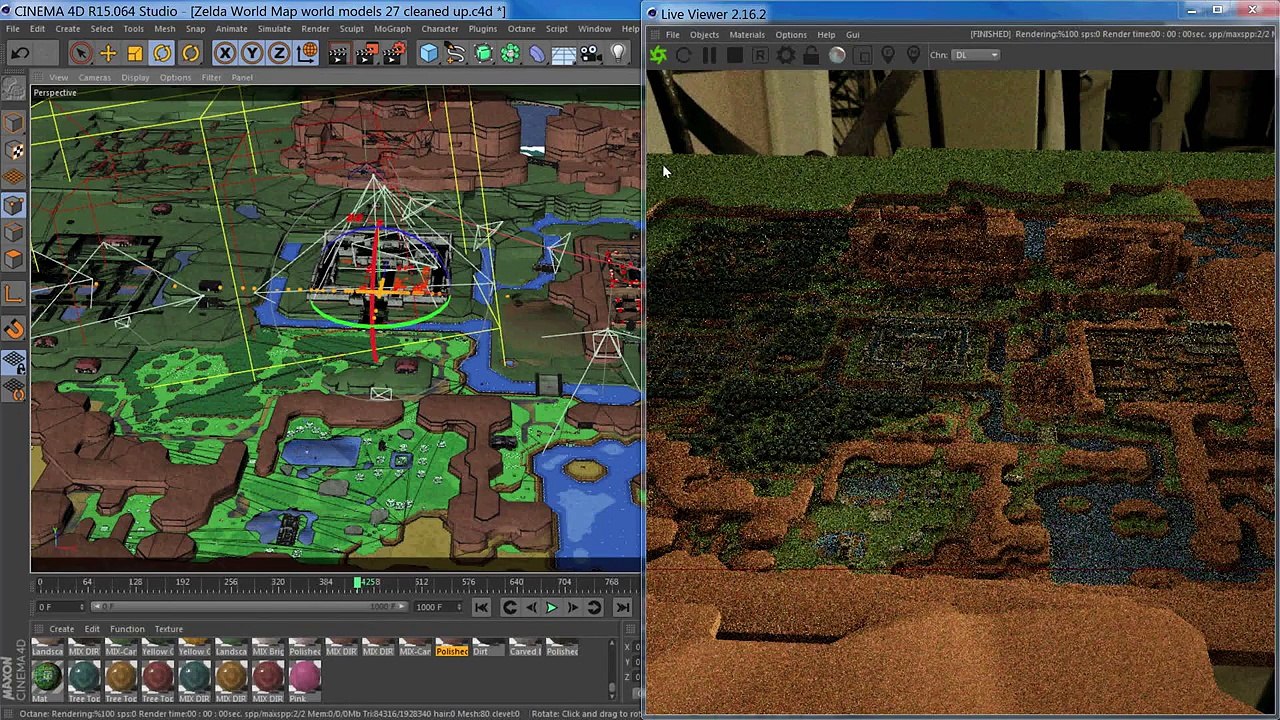This screenshot has width=1280, height=720.
Task: Click the green generator cube icon
Action: [x=483, y=54]
